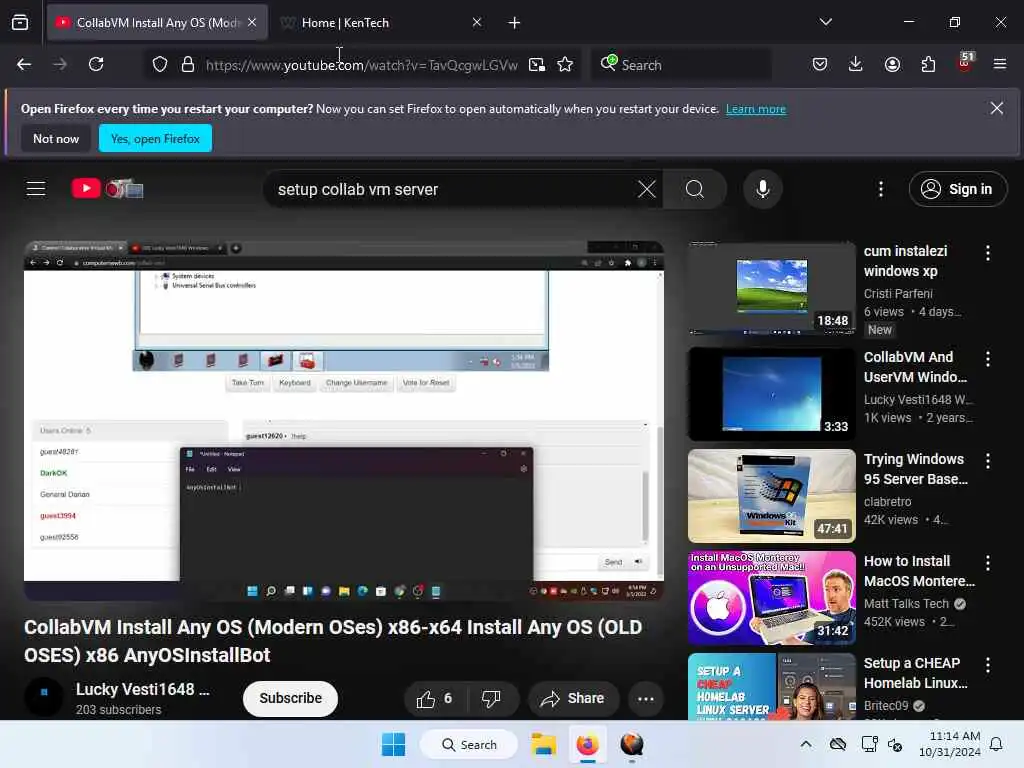Like the video with thumbs up
1024x768 pixels.
(x=435, y=699)
